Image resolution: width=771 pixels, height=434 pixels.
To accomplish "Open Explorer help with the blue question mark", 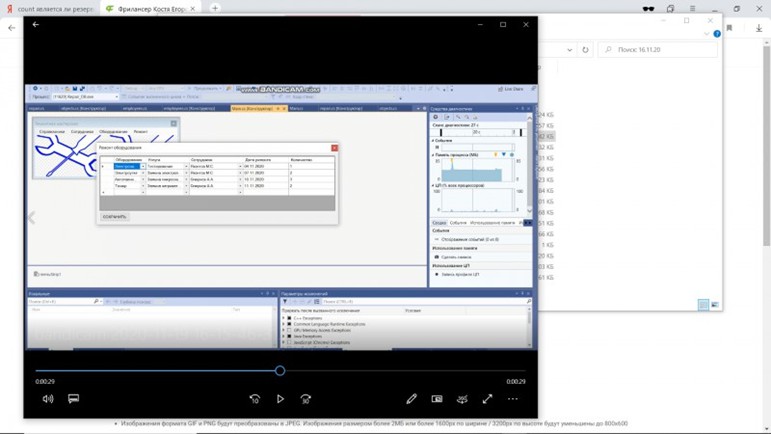I will click(717, 34).
